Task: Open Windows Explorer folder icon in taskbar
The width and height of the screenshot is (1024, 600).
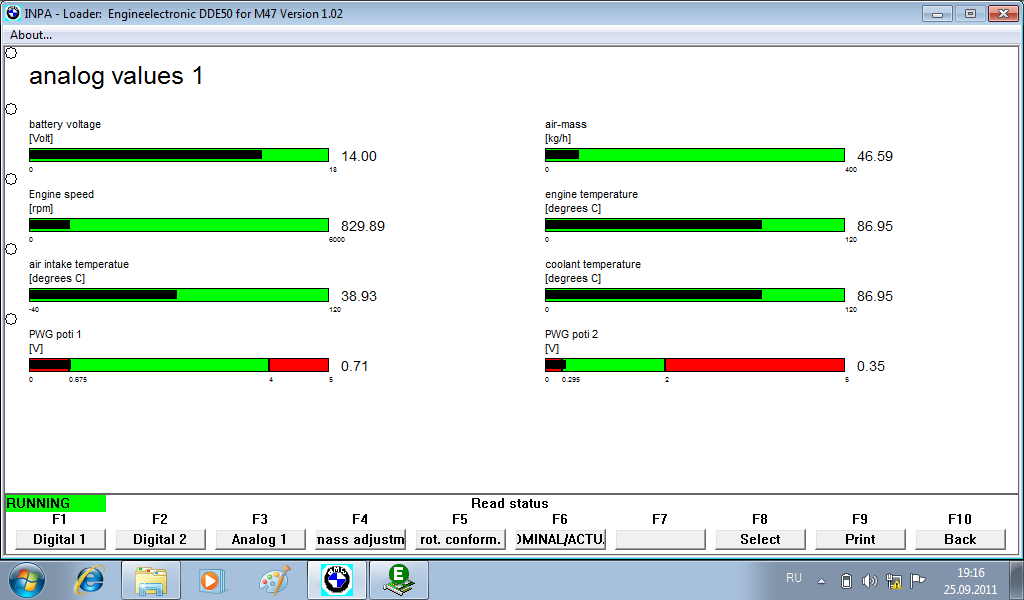Action: pyautogui.click(x=151, y=580)
